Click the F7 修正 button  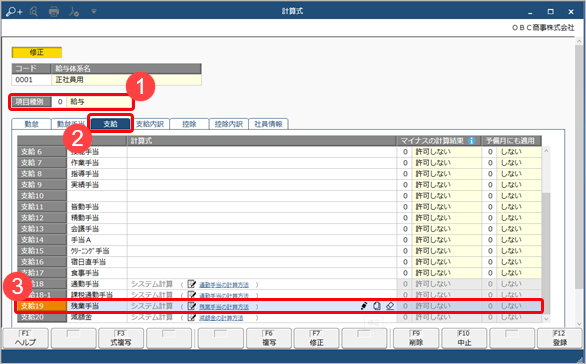[x=317, y=338]
